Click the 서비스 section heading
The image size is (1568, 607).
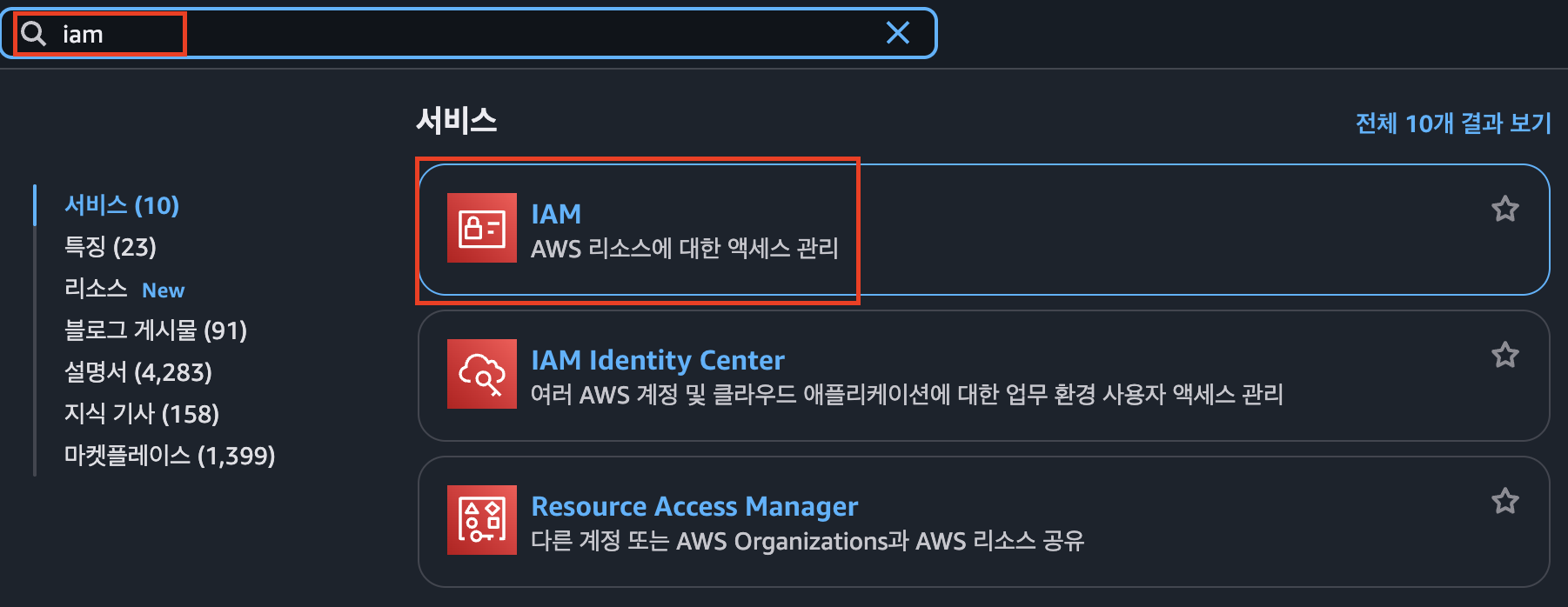pyautogui.click(x=457, y=120)
